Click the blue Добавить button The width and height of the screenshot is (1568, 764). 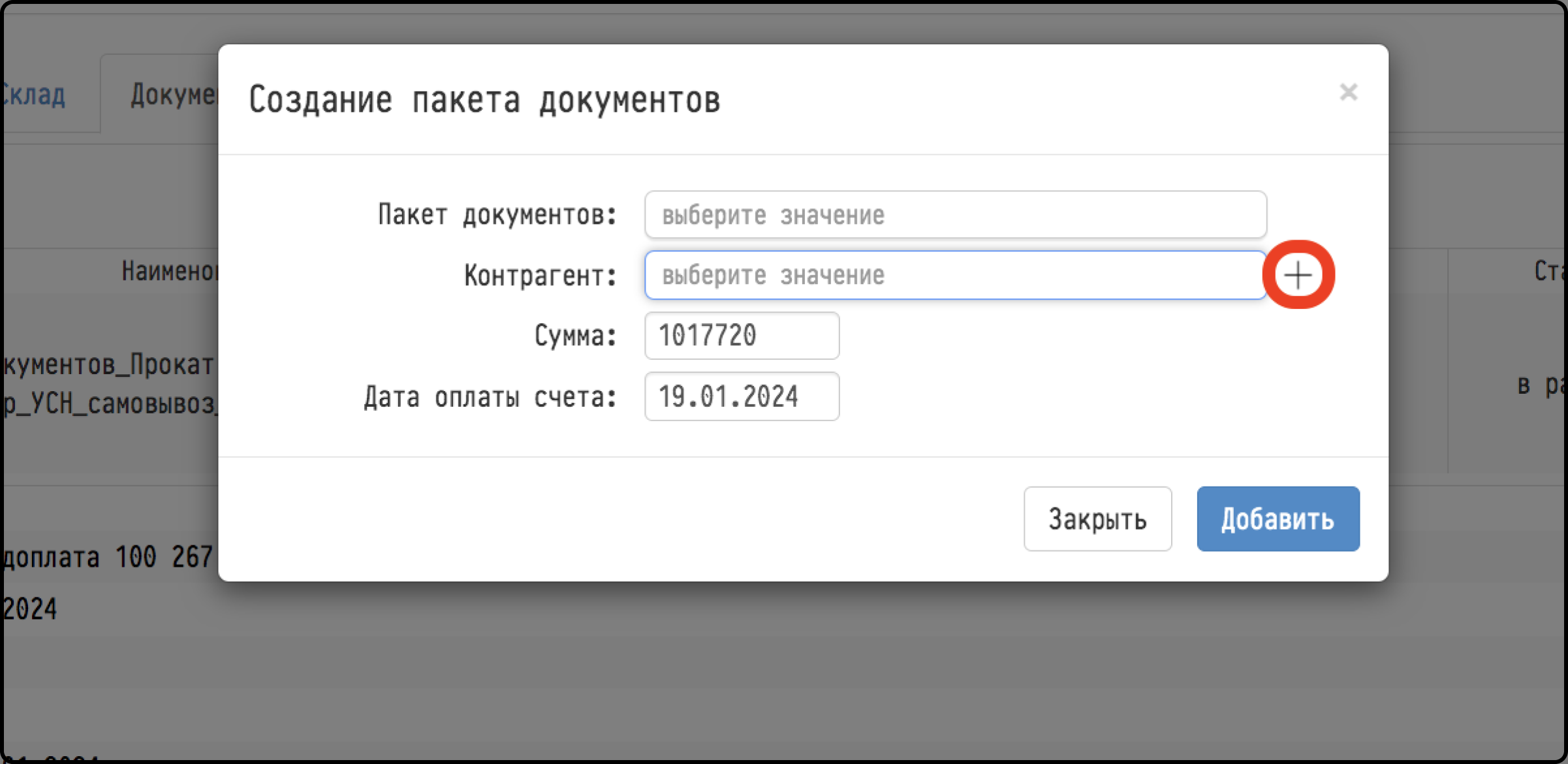pyautogui.click(x=1278, y=519)
